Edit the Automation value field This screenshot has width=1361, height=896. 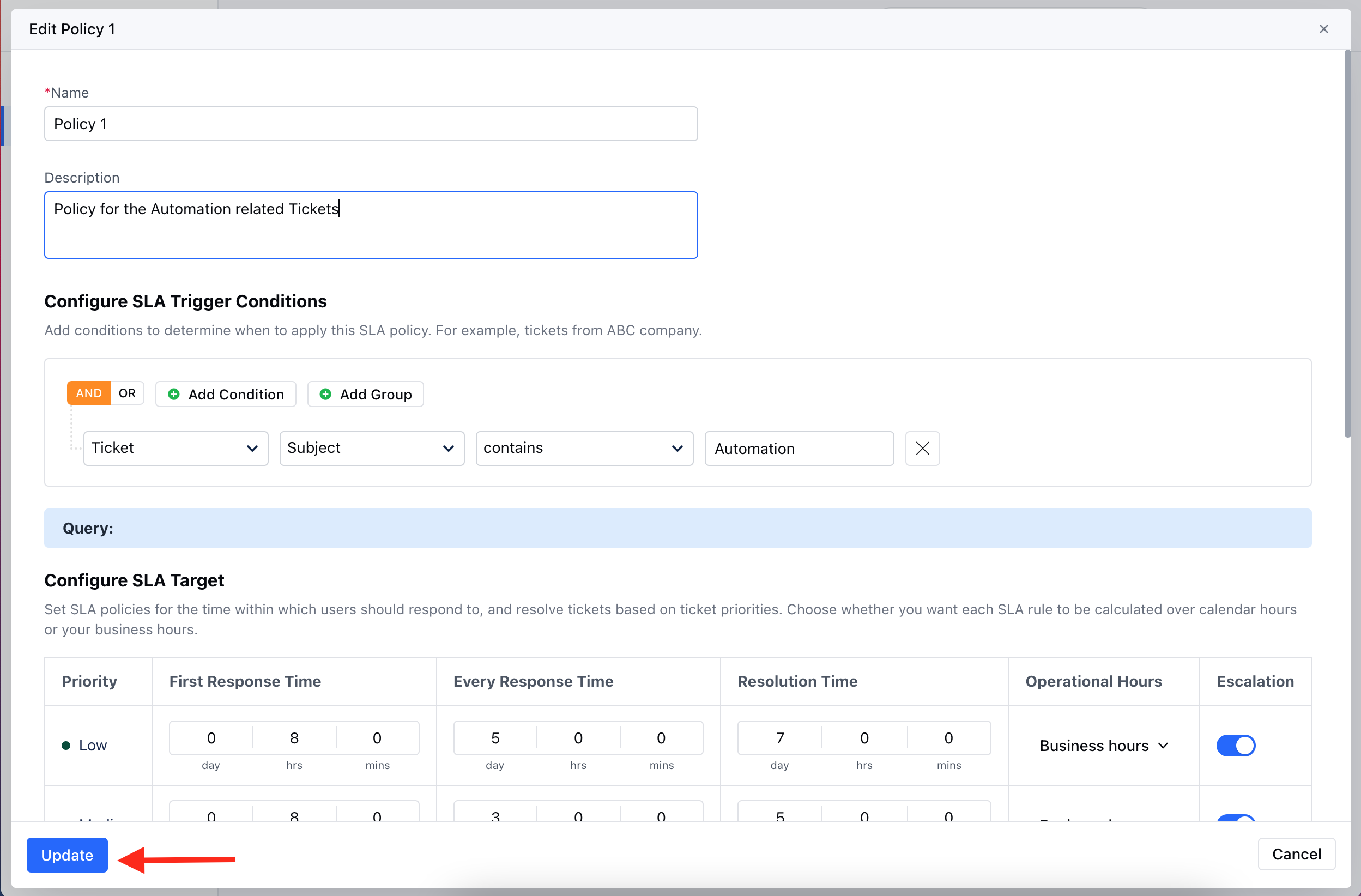coord(799,449)
